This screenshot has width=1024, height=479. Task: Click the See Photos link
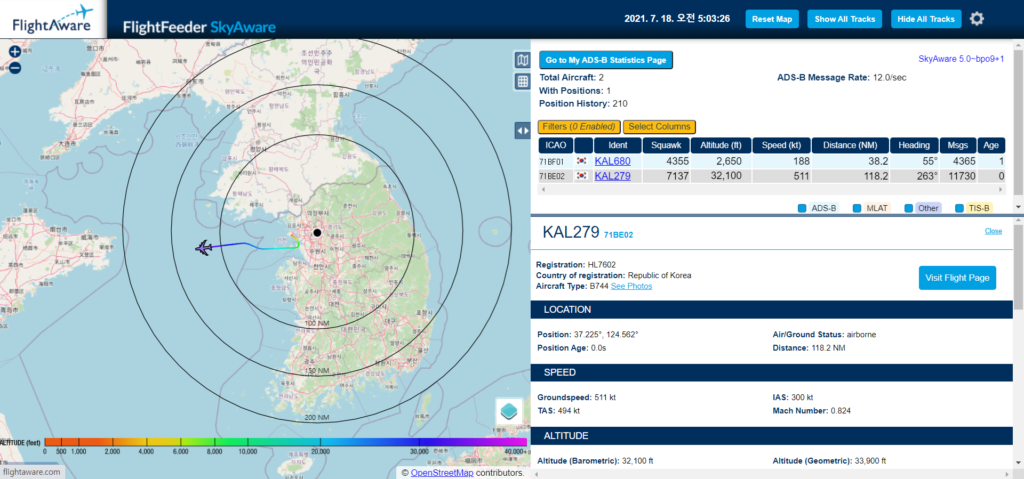click(632, 286)
